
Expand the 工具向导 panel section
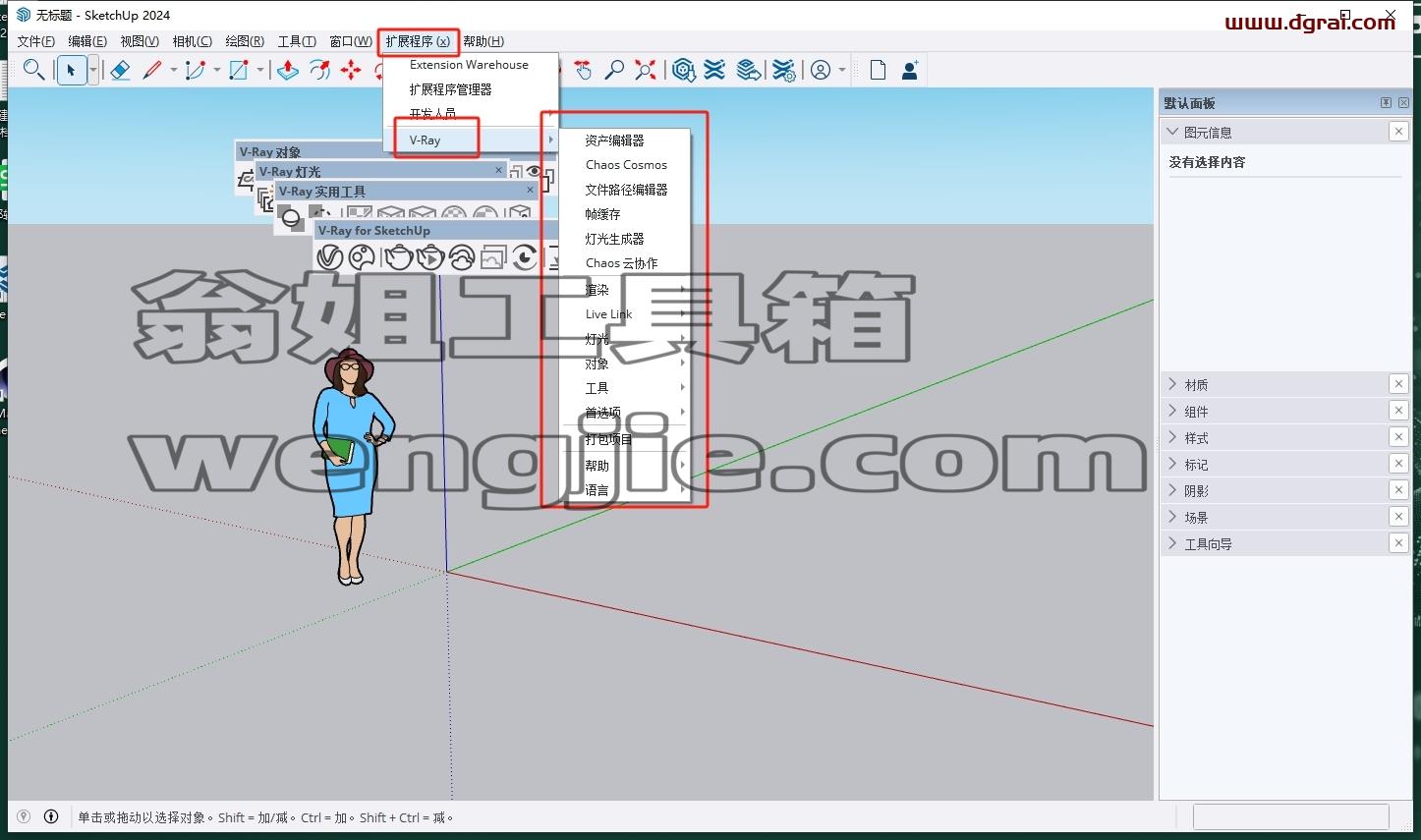pyautogui.click(x=1172, y=543)
